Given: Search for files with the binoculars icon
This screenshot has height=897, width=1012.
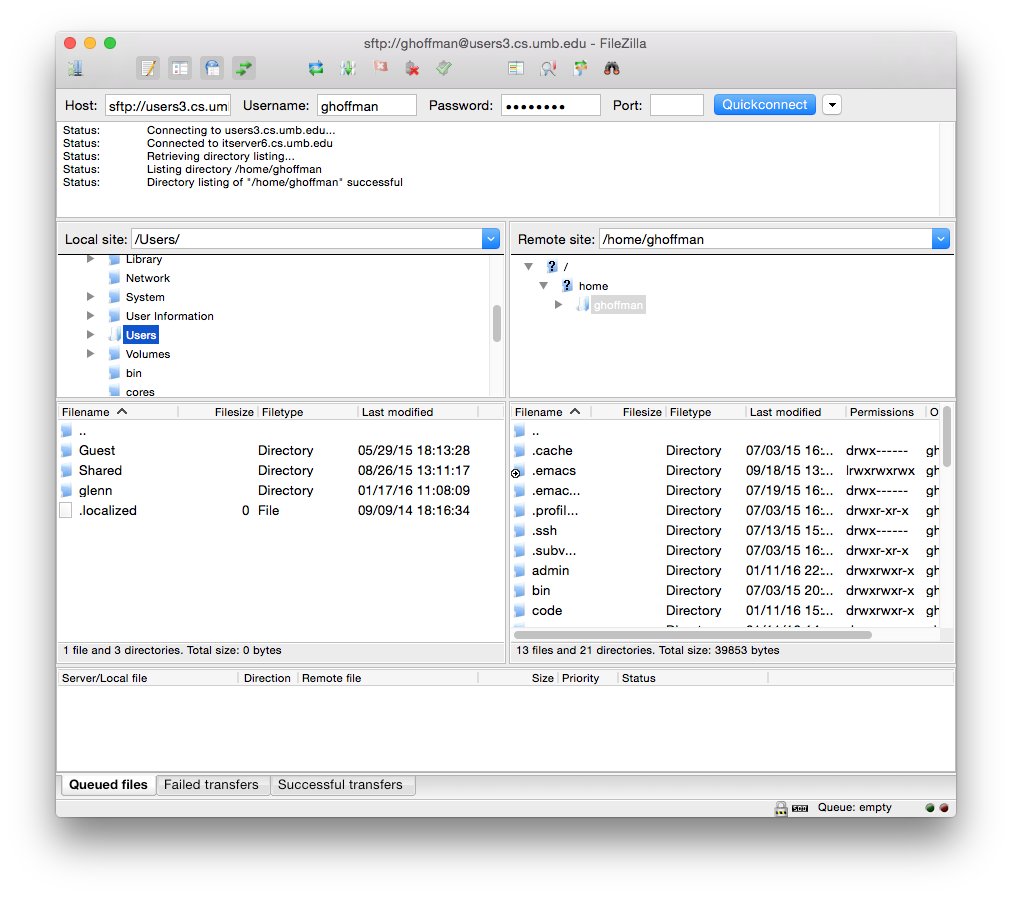Looking at the screenshot, I should 612,68.
